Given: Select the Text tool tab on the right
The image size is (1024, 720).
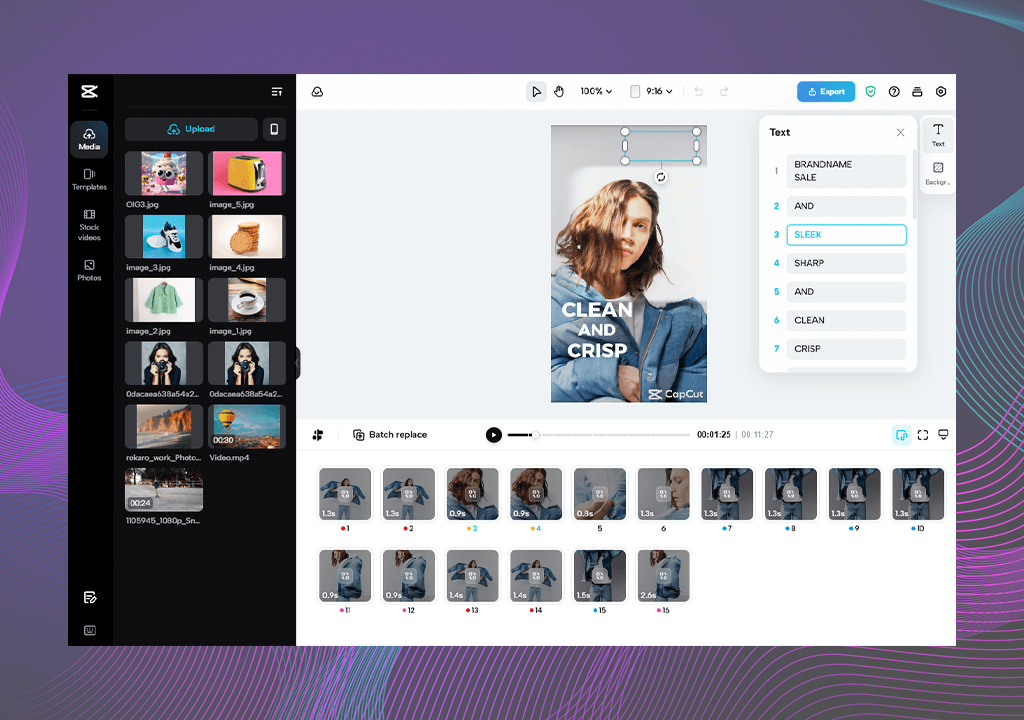Looking at the screenshot, I should click(x=938, y=135).
